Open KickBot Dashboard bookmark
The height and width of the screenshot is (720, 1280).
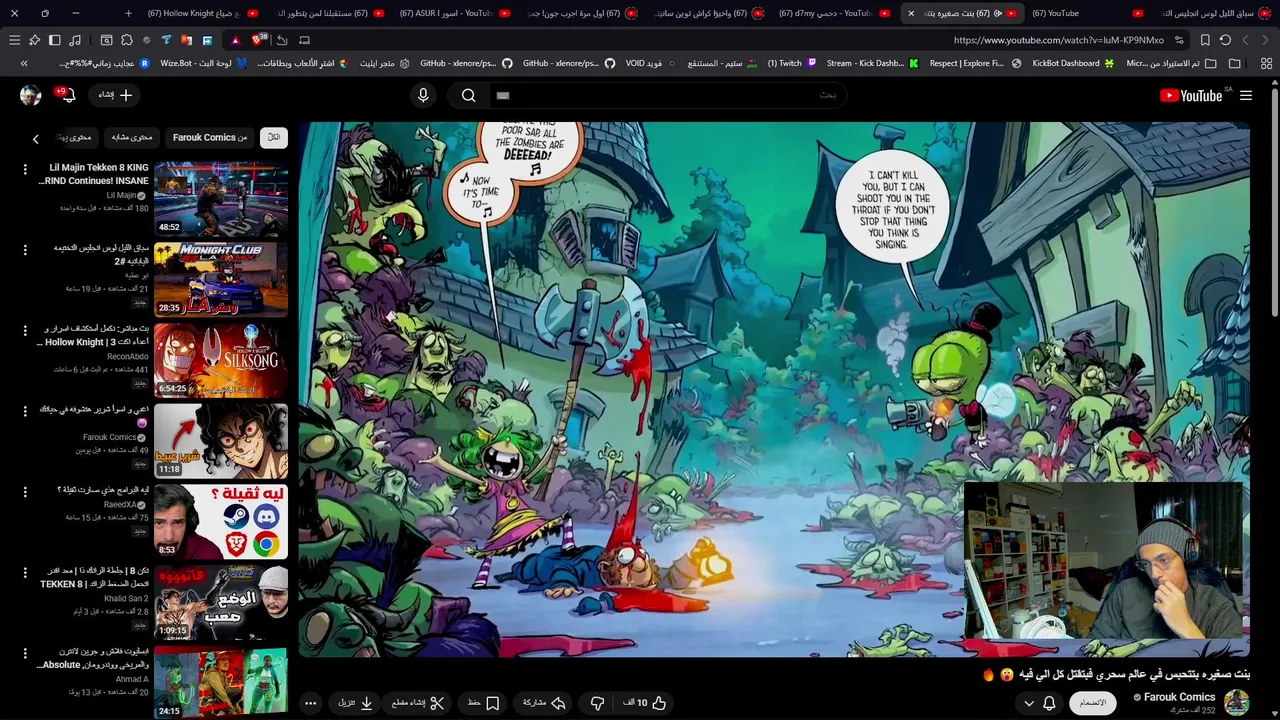point(1073,63)
